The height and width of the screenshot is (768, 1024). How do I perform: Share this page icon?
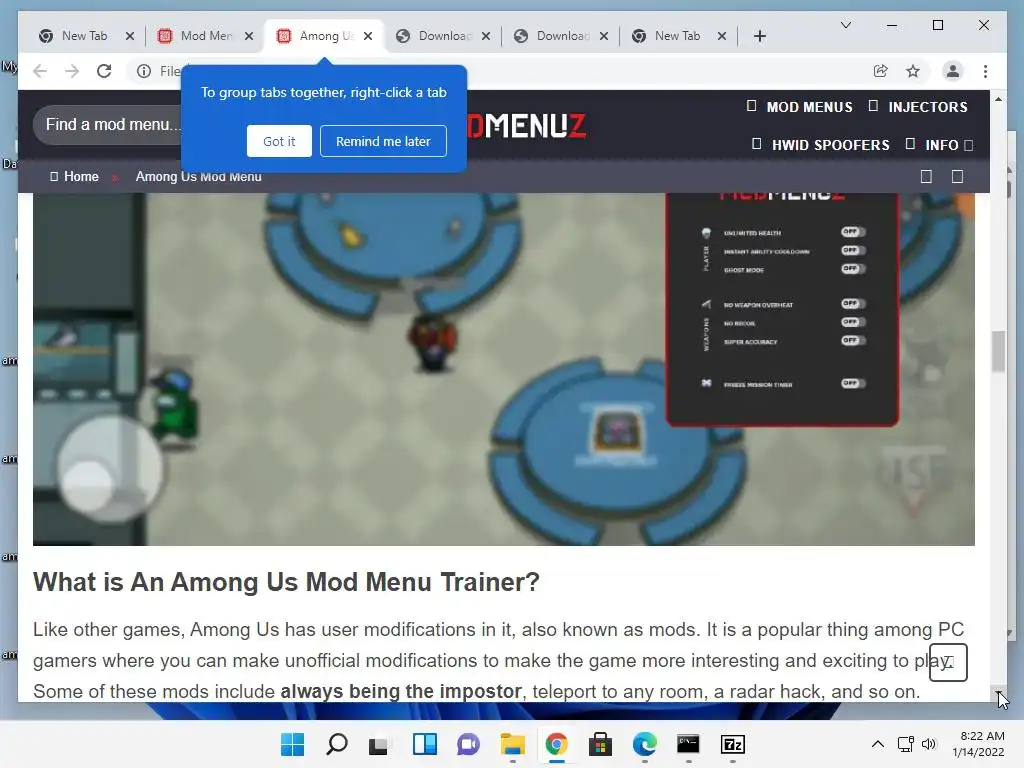tap(880, 71)
